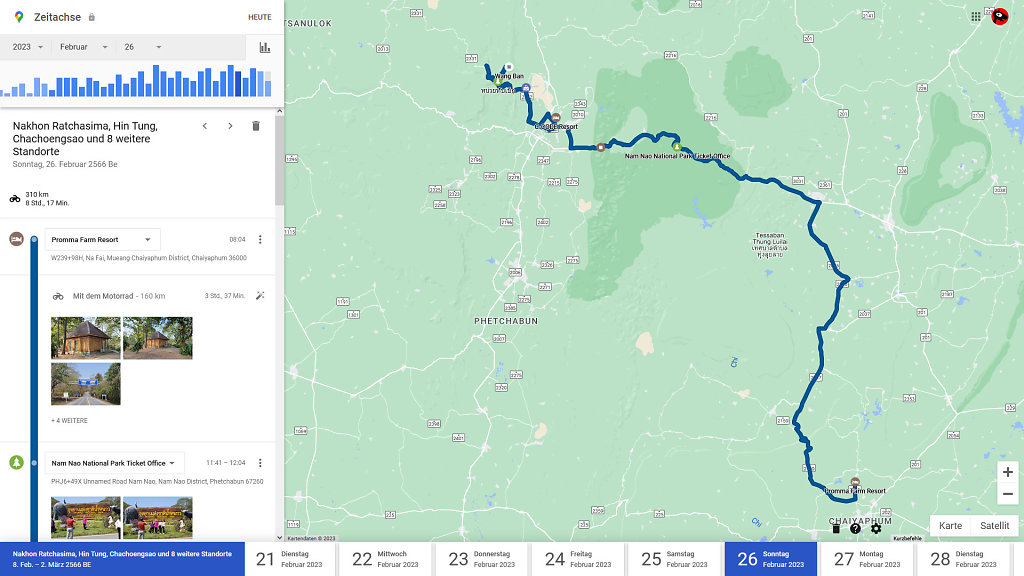Open more options for Promma Farm Resort
1024x576 pixels.
click(x=260, y=240)
